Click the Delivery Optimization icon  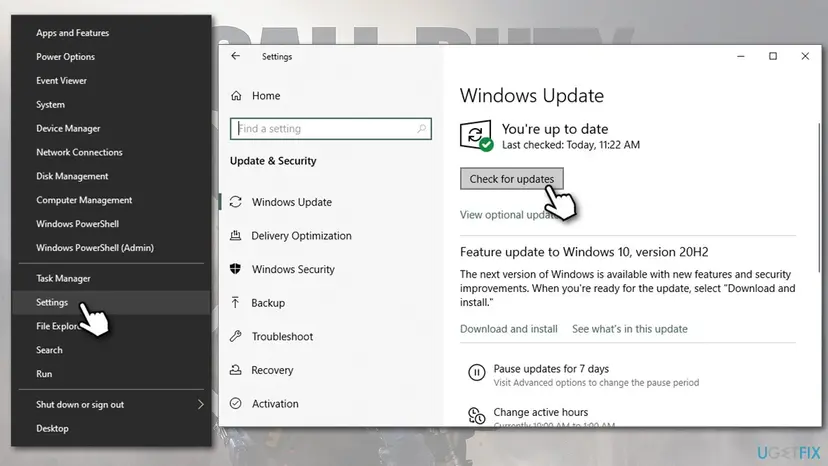(236, 236)
